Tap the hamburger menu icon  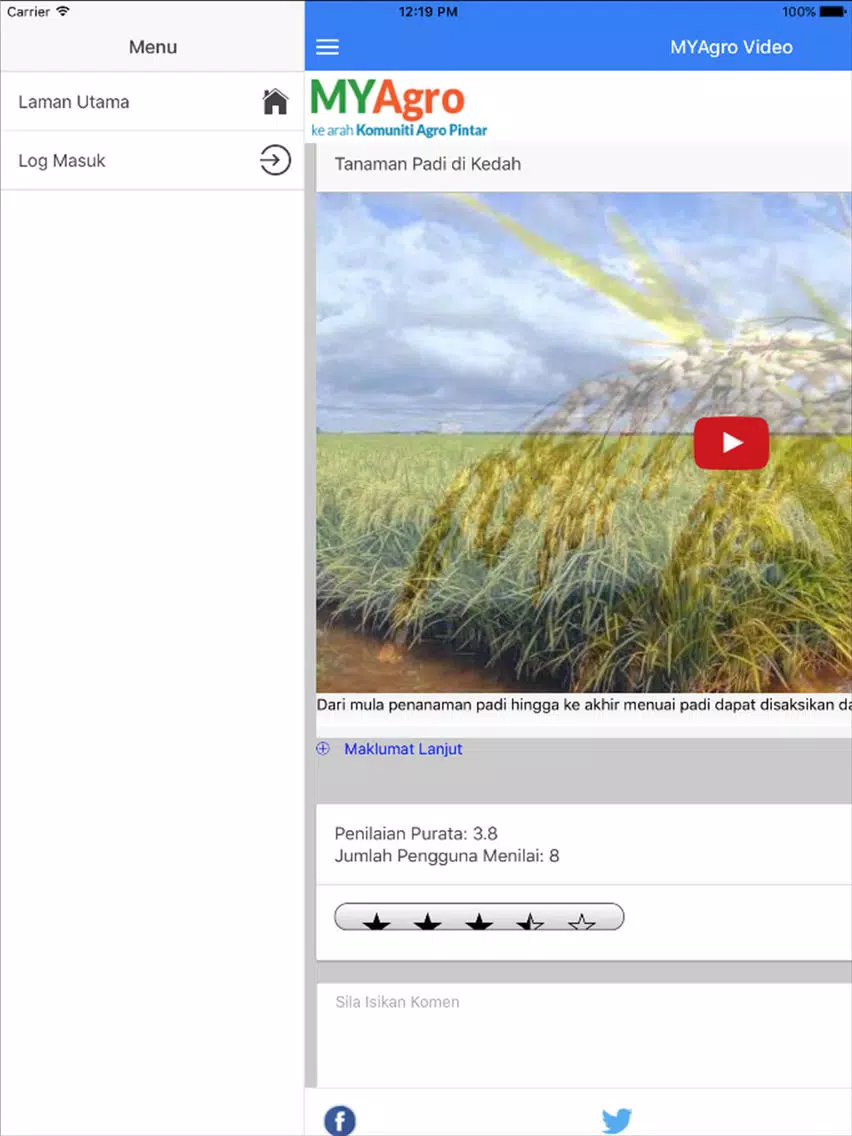(327, 47)
